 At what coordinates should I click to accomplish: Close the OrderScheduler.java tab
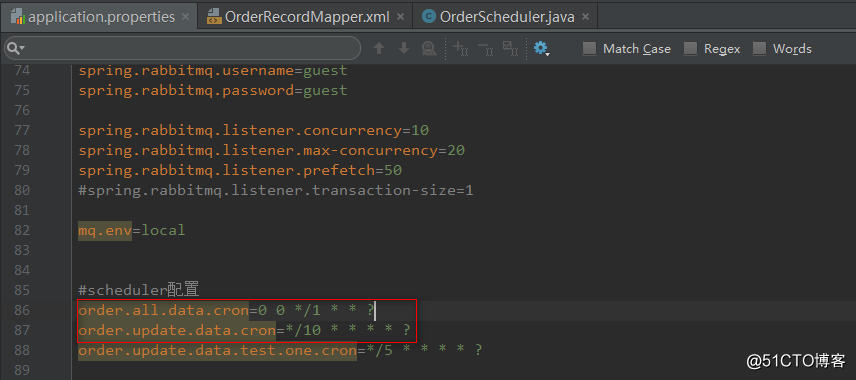(x=585, y=17)
